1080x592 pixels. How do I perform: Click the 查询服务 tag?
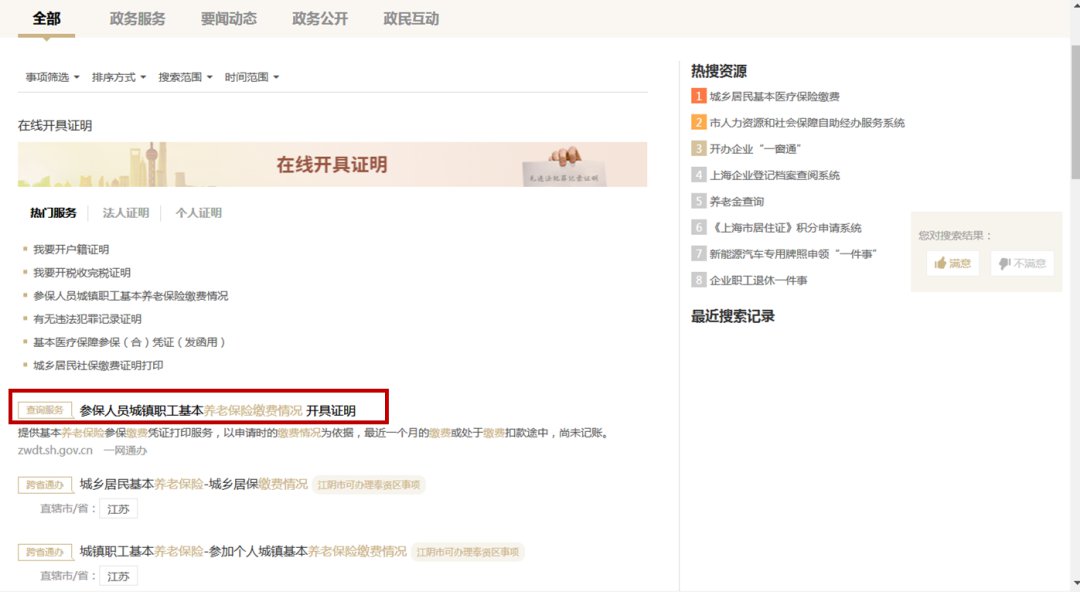pyautogui.click(x=45, y=410)
